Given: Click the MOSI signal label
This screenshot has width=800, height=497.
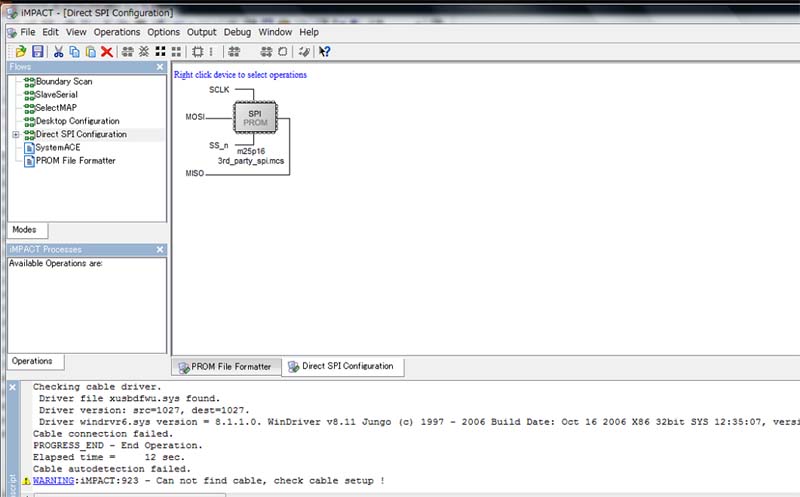Looking at the screenshot, I should coord(195,117).
